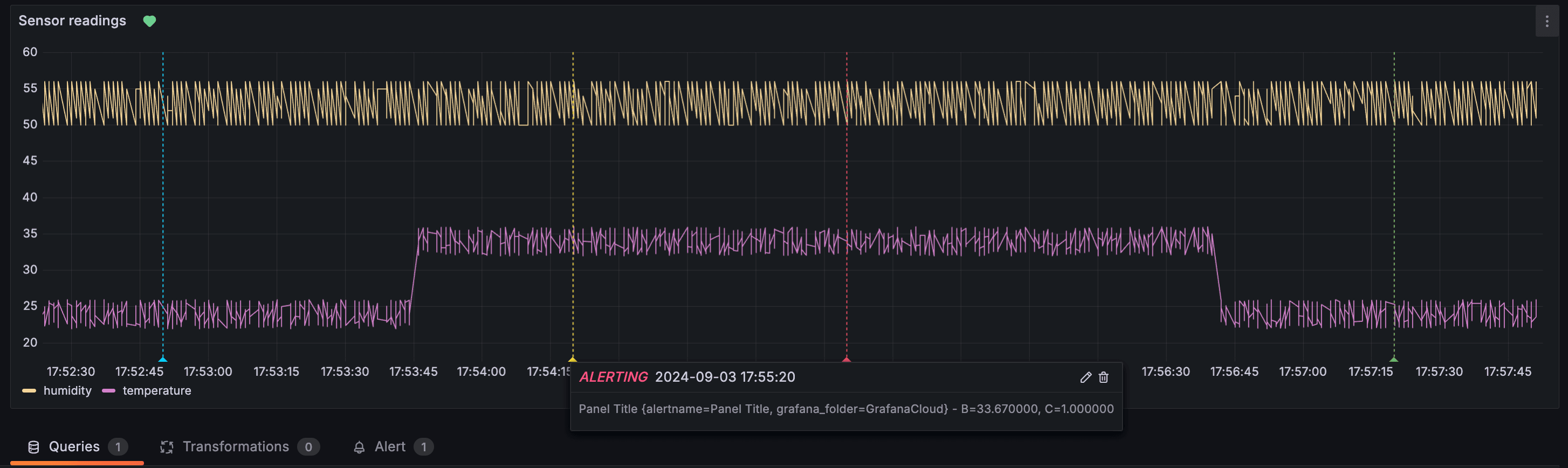Viewport: 1568px width, 468px height.
Task: Select the Queries tab
Action: pyautogui.click(x=74, y=446)
